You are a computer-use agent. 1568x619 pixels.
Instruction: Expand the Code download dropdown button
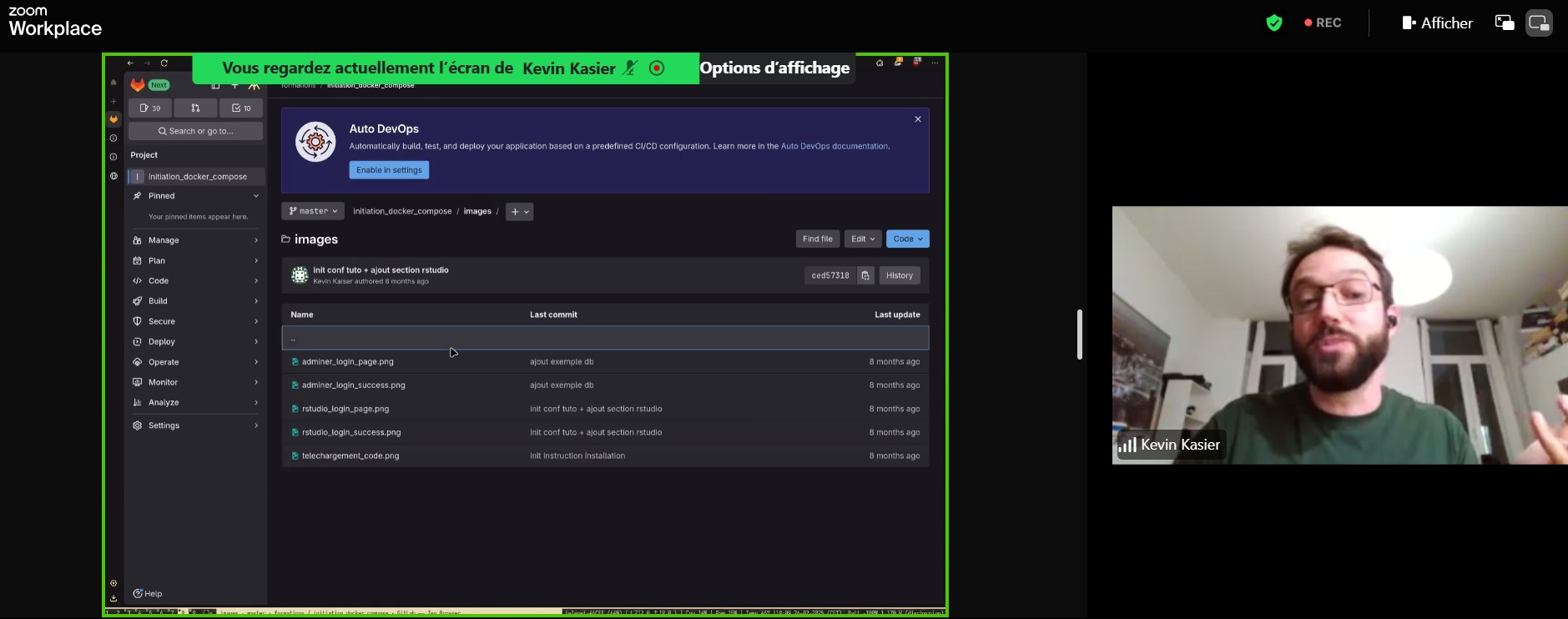tap(907, 239)
